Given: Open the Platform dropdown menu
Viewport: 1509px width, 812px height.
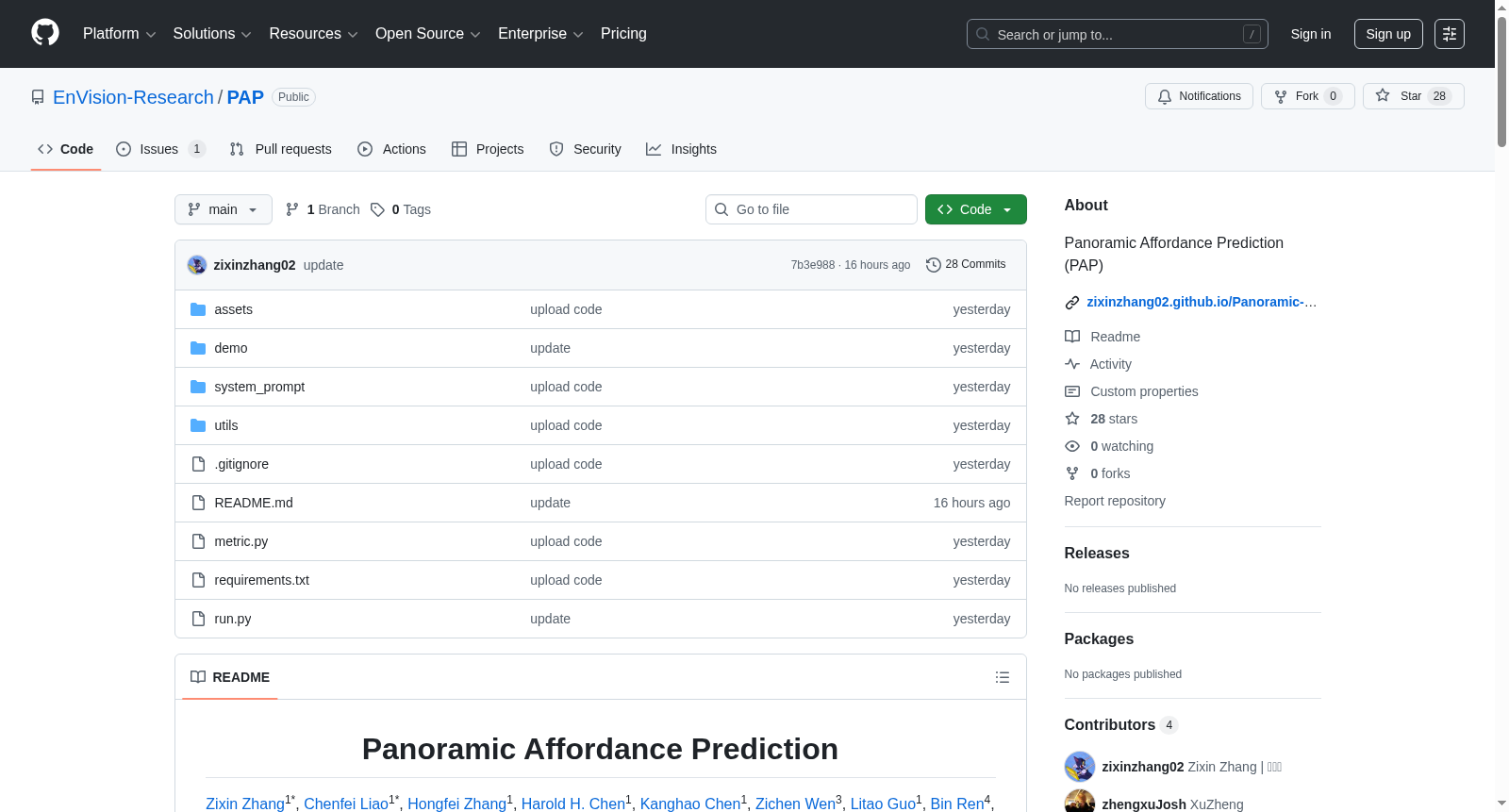Looking at the screenshot, I should pyautogui.click(x=119, y=34).
